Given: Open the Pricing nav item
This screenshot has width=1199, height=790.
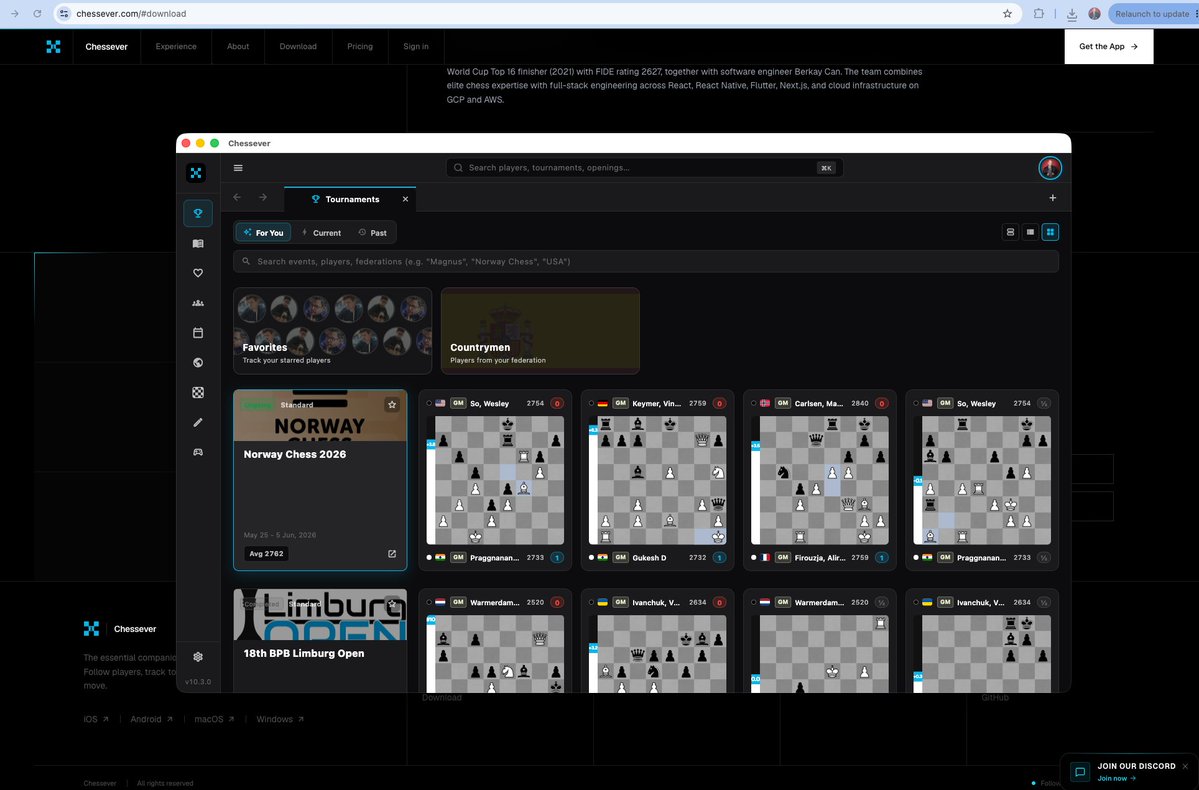Looking at the screenshot, I should pyautogui.click(x=360, y=47).
